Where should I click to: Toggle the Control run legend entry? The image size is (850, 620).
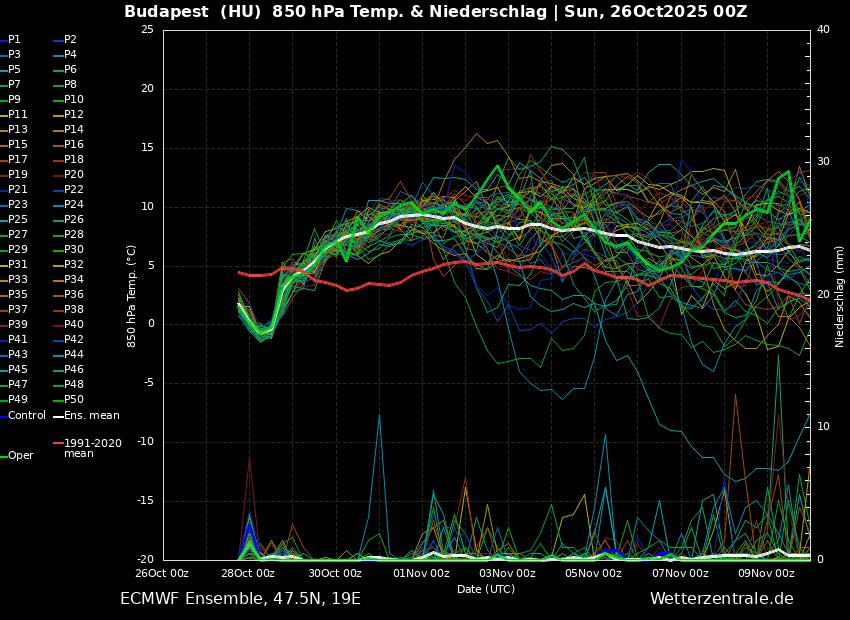pyautogui.click(x=27, y=415)
